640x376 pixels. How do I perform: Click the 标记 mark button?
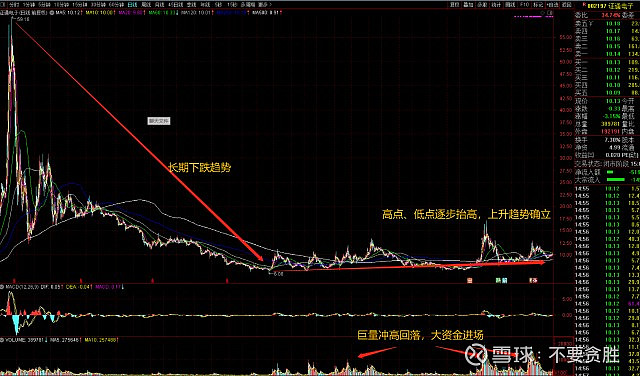[538, 5]
